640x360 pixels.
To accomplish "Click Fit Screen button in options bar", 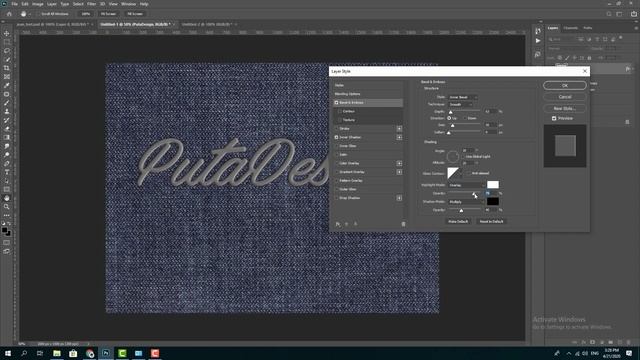I will click(x=109, y=14).
